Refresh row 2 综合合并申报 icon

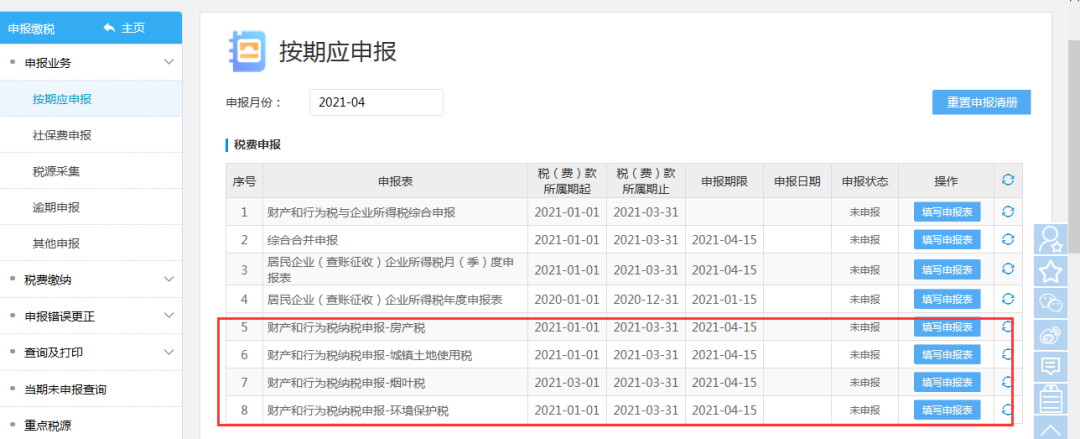[x=1008, y=239]
